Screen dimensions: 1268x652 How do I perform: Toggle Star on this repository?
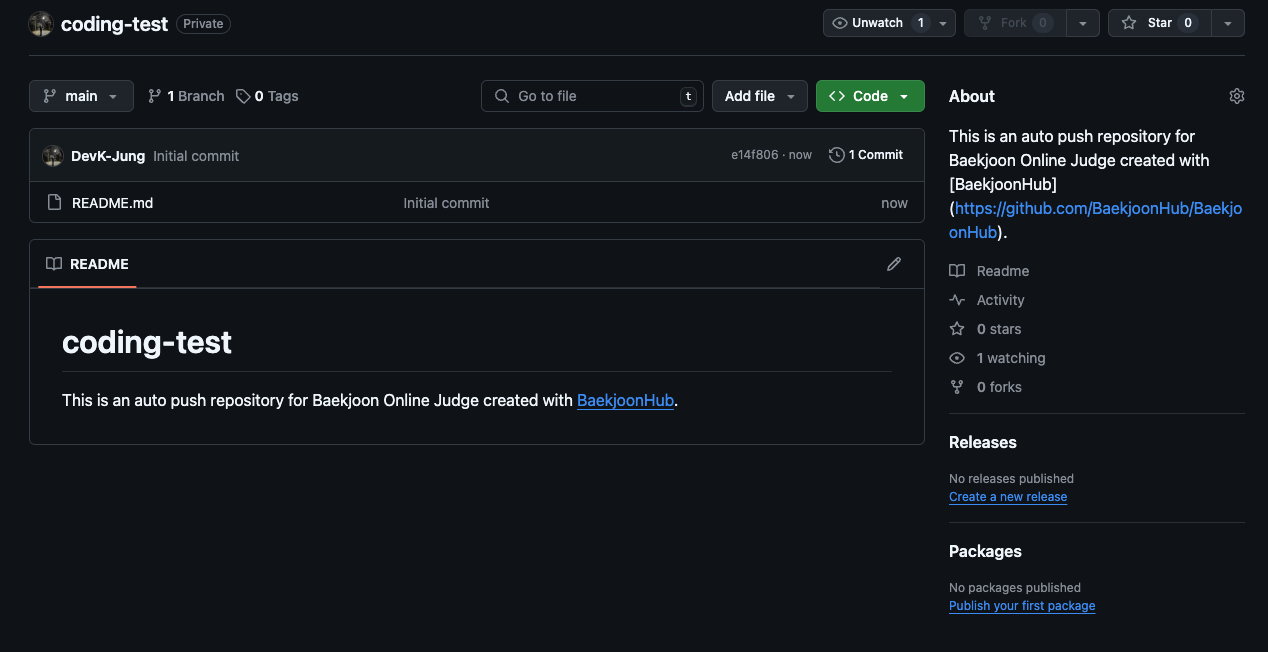point(1158,23)
